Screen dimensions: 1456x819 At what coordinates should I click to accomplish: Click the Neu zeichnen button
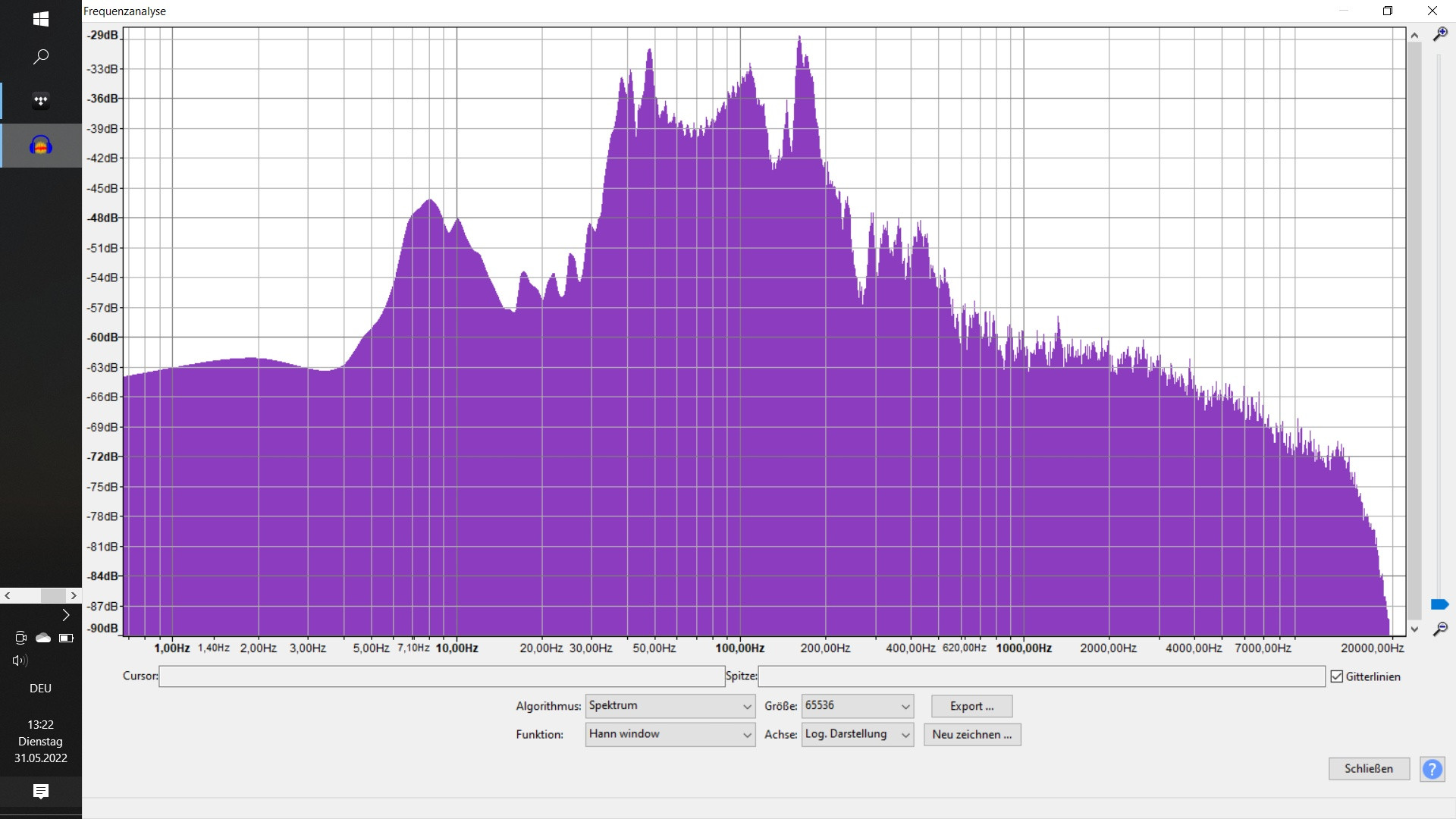pos(971,734)
